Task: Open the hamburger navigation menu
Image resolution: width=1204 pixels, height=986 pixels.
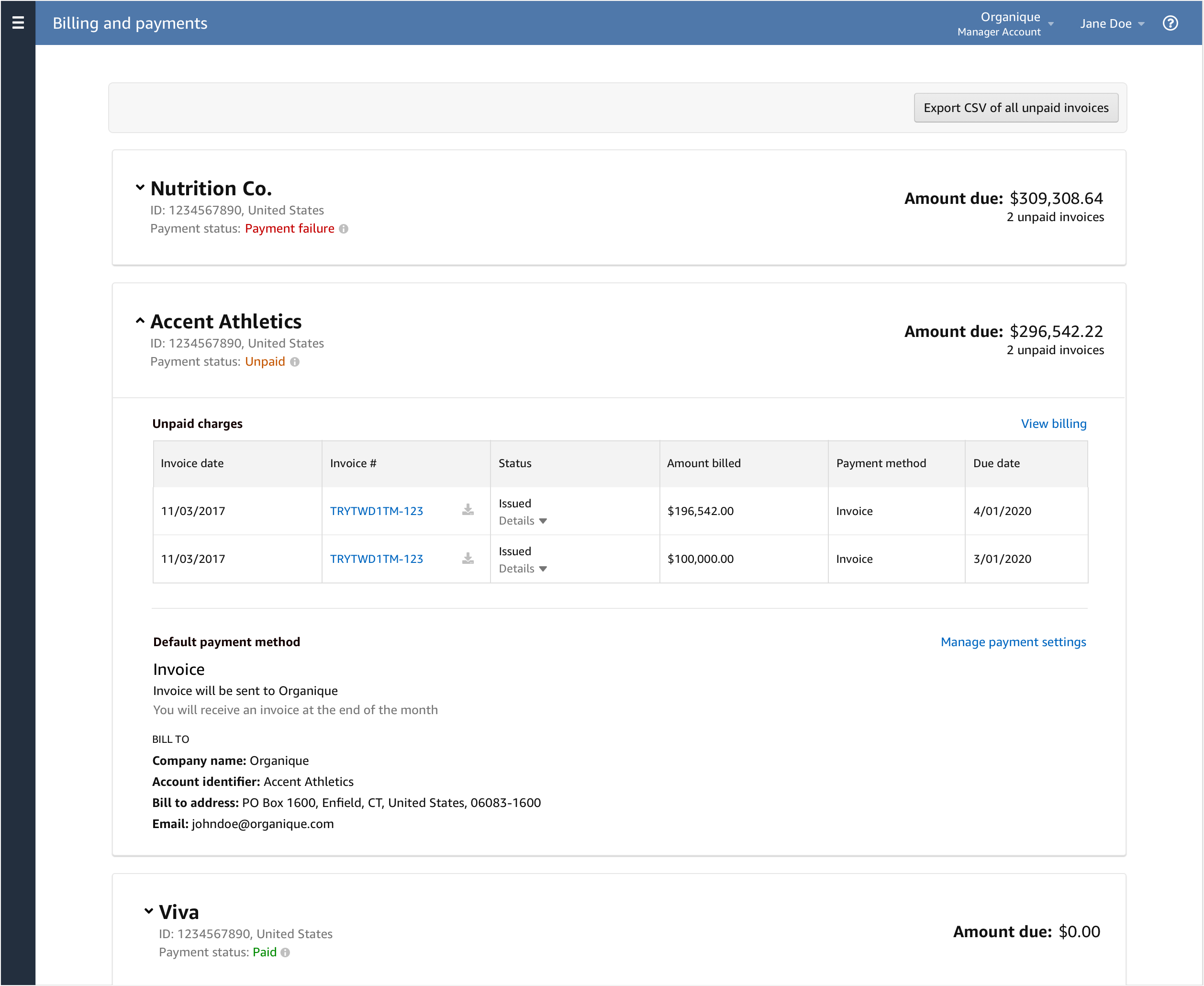Action: click(18, 22)
